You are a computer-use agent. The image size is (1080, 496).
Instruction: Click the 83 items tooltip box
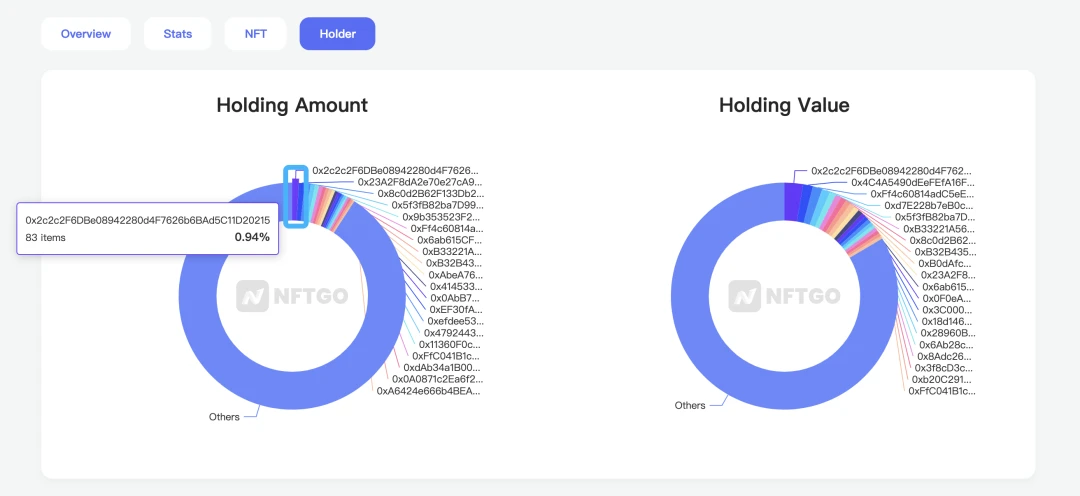pos(147,228)
